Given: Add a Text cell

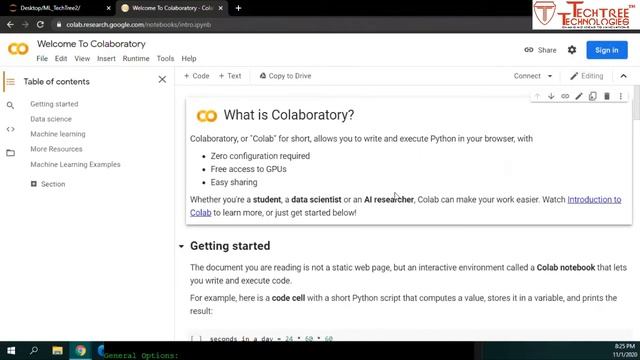Looking at the screenshot, I should click(230, 76).
